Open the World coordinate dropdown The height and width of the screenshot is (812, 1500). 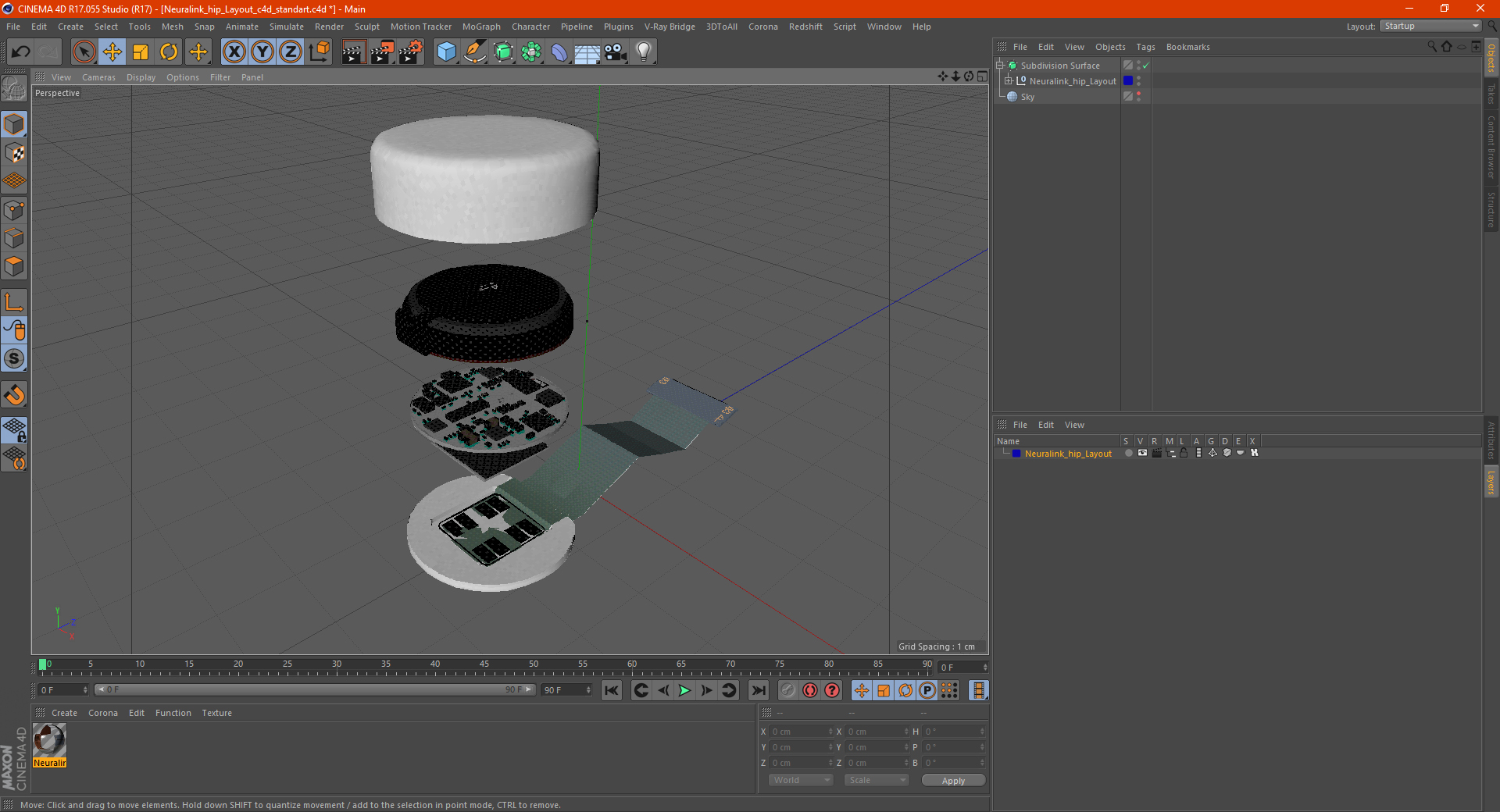[x=801, y=780]
